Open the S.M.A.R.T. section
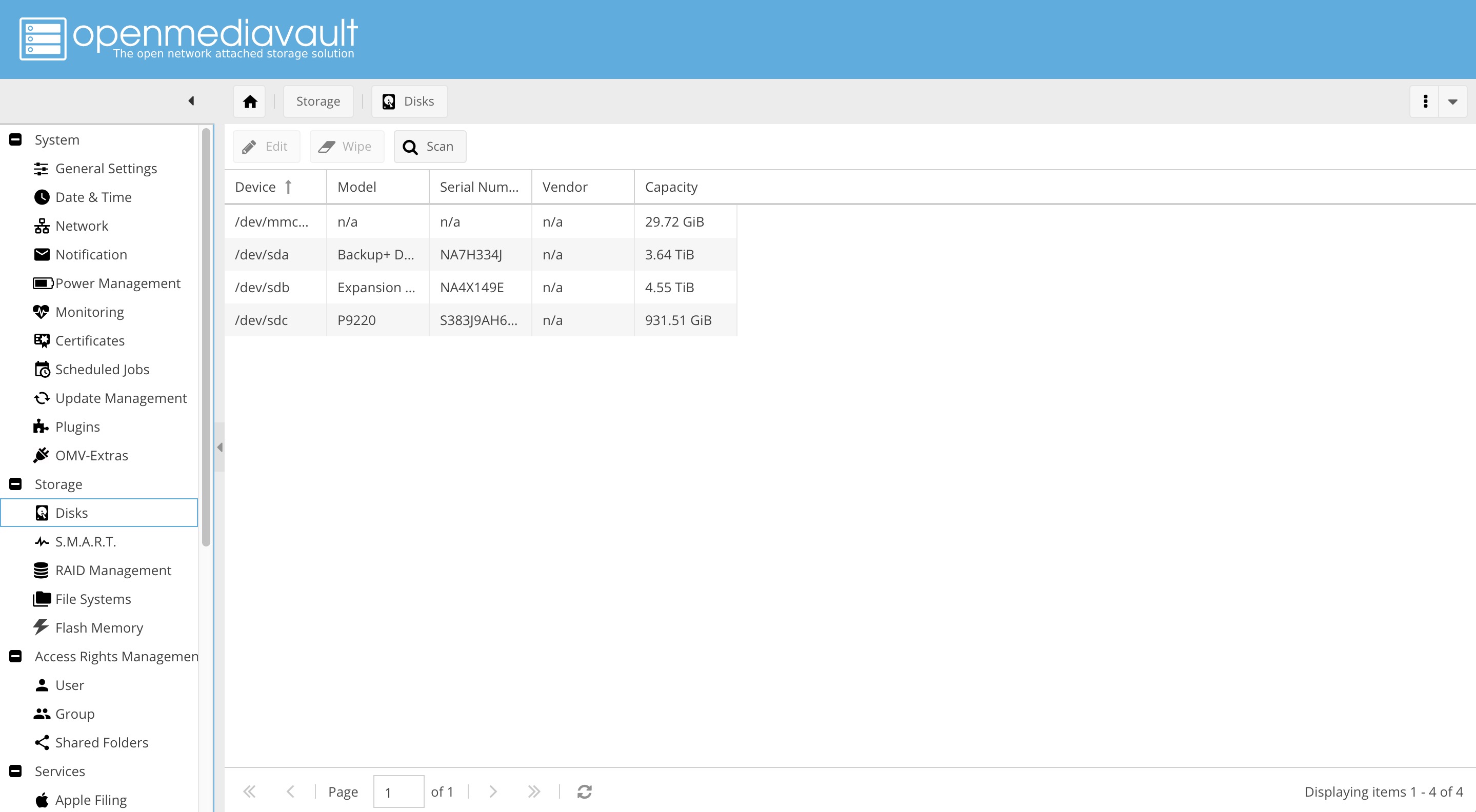The width and height of the screenshot is (1476, 812). pos(85,541)
